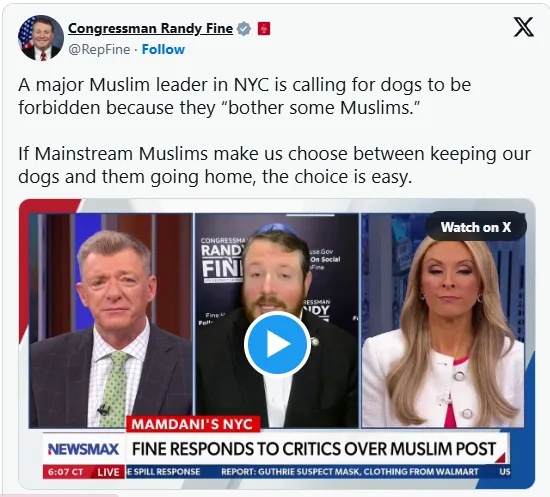Open the @RepFine handle

(99, 49)
